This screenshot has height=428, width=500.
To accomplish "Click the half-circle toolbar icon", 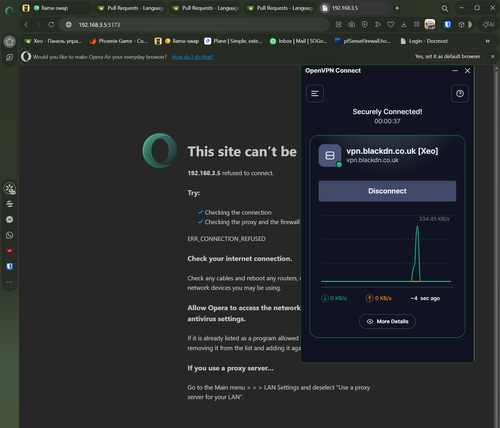I will [x=470, y=24].
